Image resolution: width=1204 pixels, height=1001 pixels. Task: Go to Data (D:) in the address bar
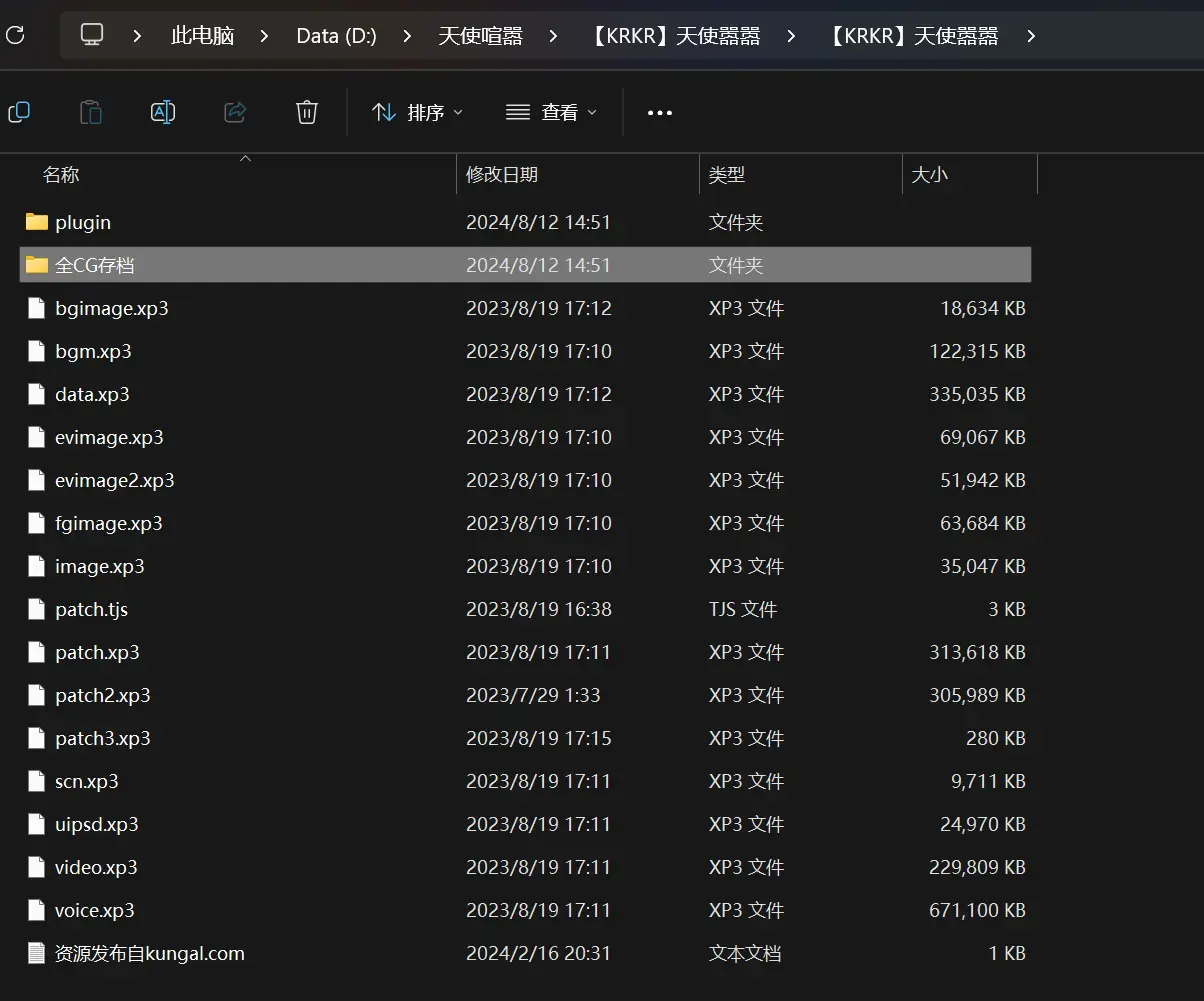(x=337, y=36)
